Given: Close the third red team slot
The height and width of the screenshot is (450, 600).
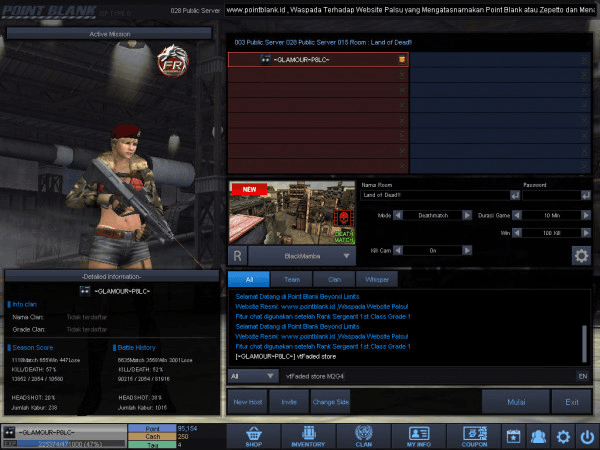Looking at the screenshot, I should 402,90.
